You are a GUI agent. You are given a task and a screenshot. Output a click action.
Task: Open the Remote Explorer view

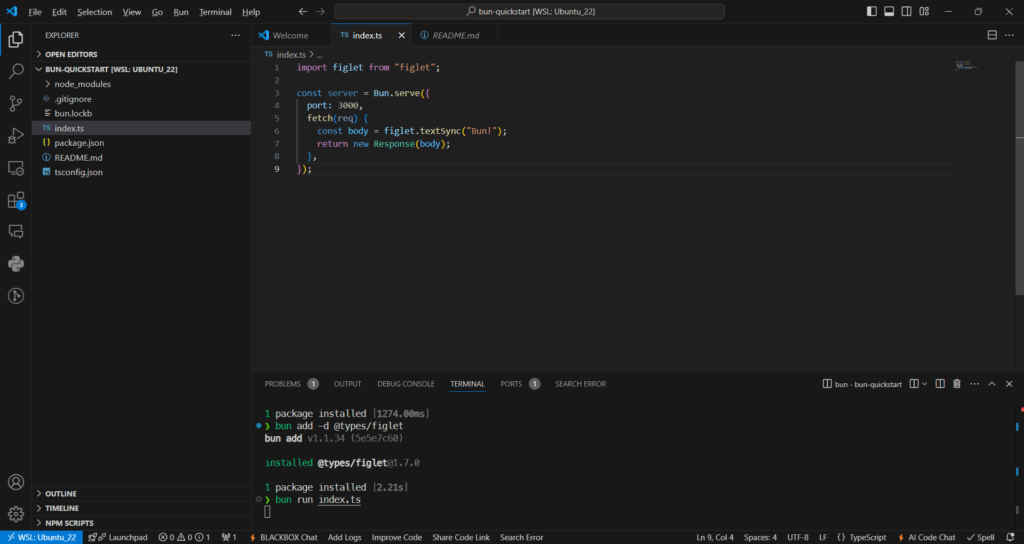pos(16,168)
